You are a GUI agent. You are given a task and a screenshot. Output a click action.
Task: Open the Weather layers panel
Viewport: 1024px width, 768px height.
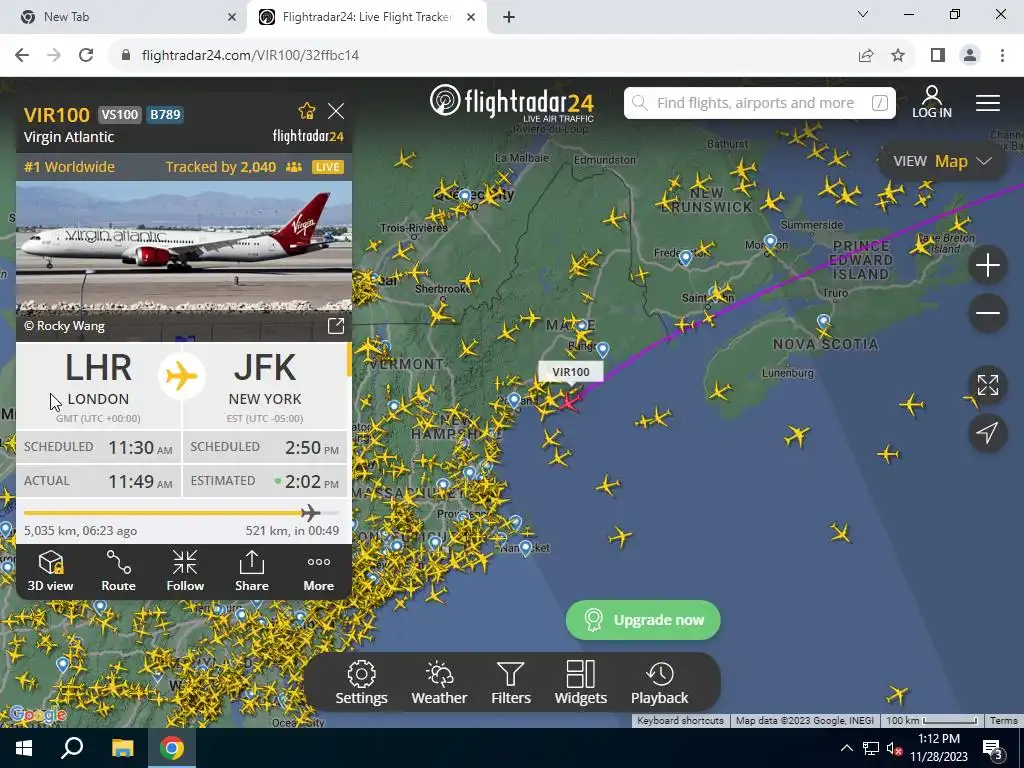point(439,682)
